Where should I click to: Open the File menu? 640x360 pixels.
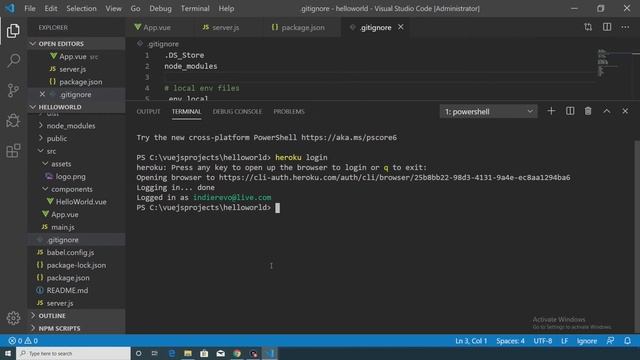tap(30, 8)
